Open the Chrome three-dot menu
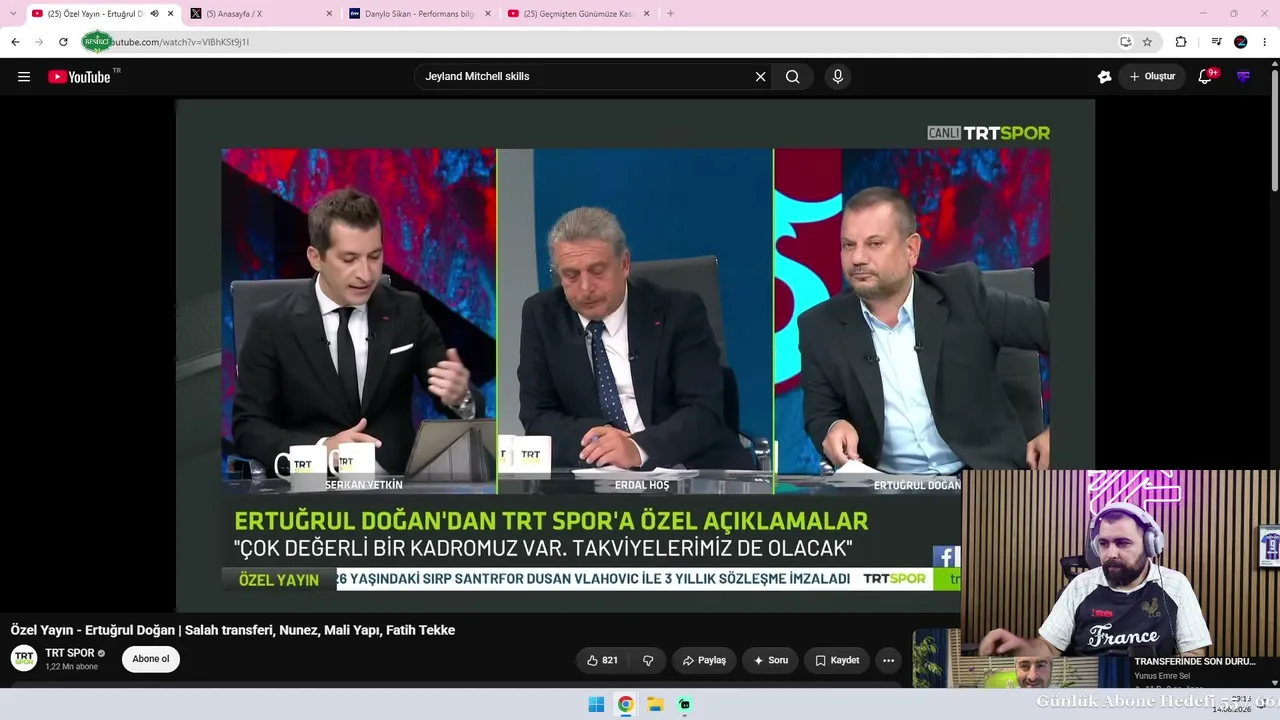 1265,42
